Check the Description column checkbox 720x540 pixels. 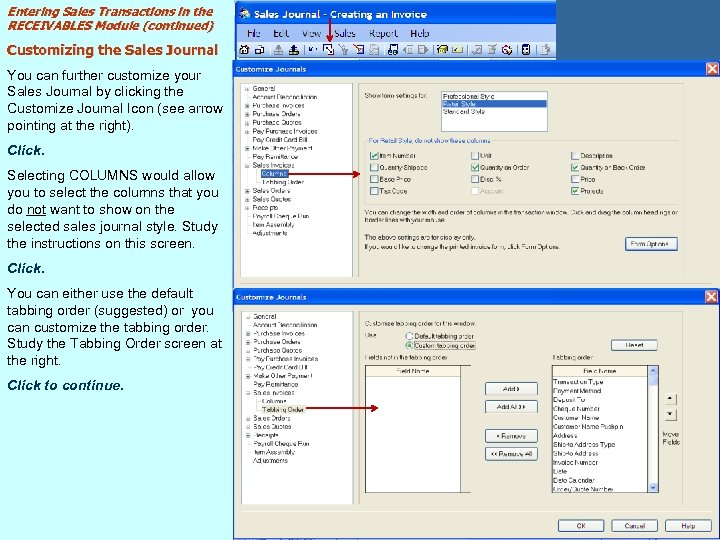pos(574,156)
